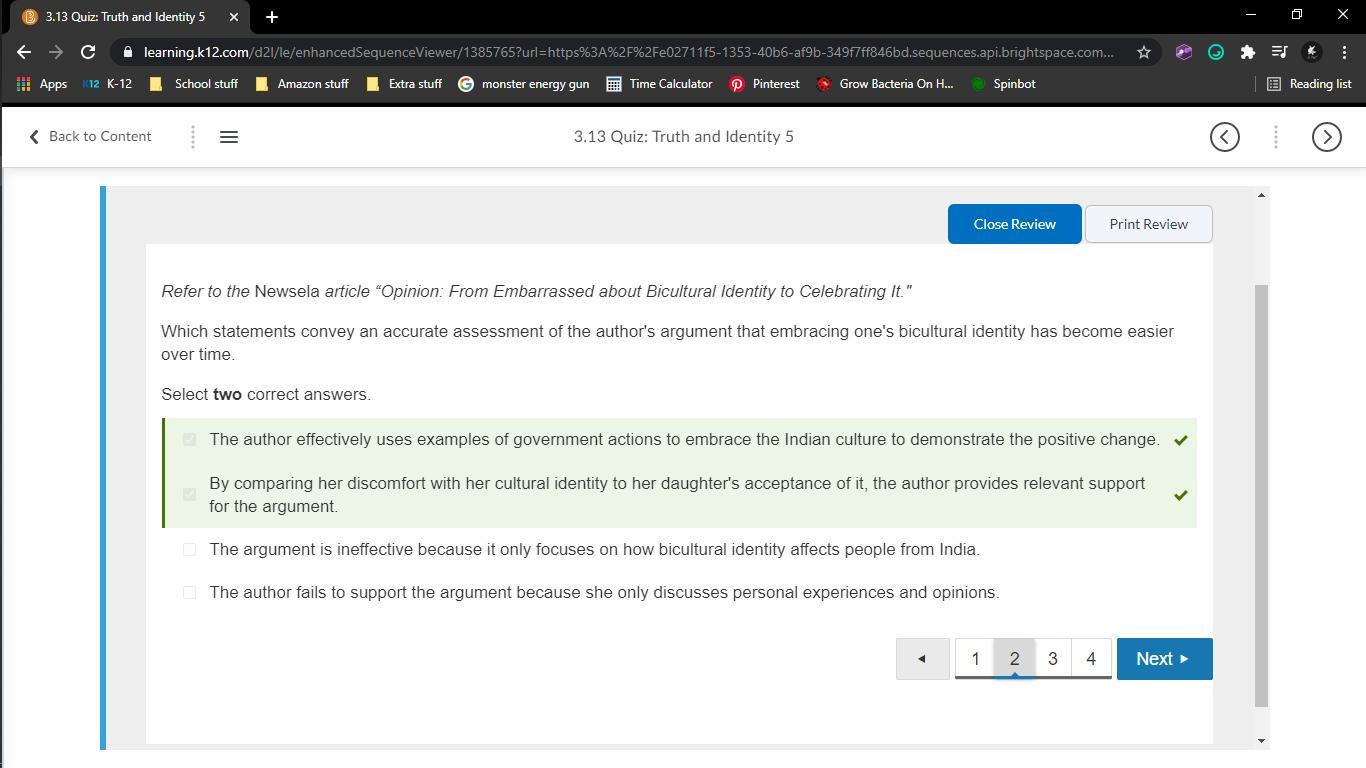Click Back to Content link
This screenshot has height=768, width=1366.
click(90, 137)
